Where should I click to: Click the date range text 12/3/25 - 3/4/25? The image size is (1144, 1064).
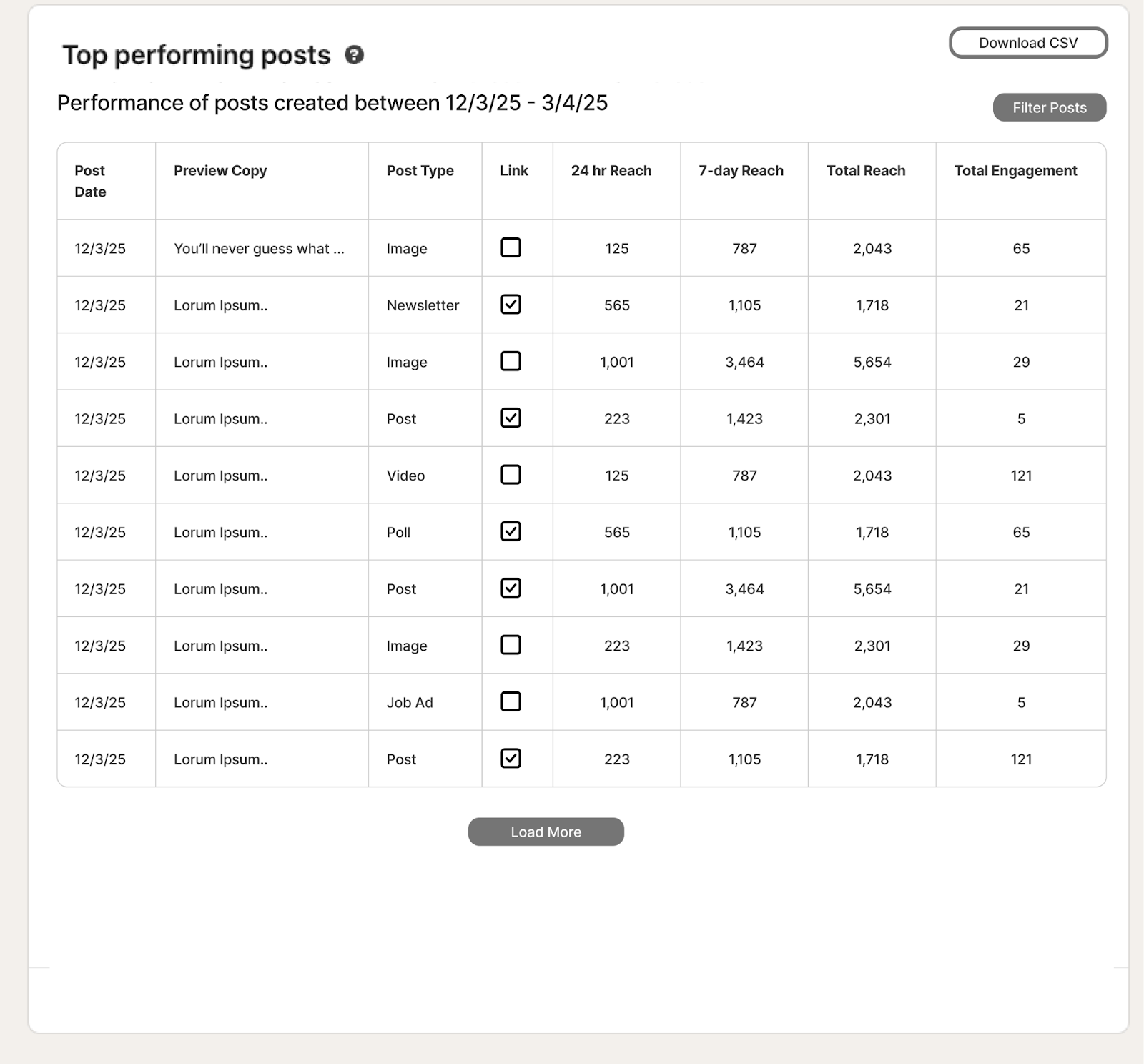[x=526, y=103]
